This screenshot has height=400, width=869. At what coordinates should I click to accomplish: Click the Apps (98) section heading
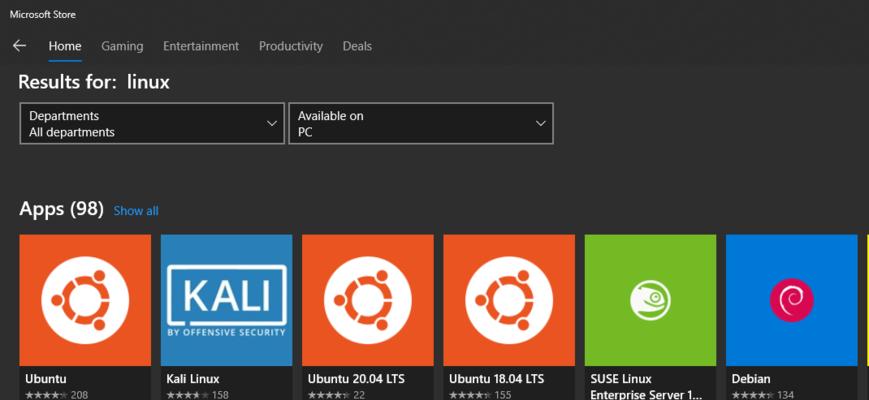[x=62, y=209]
